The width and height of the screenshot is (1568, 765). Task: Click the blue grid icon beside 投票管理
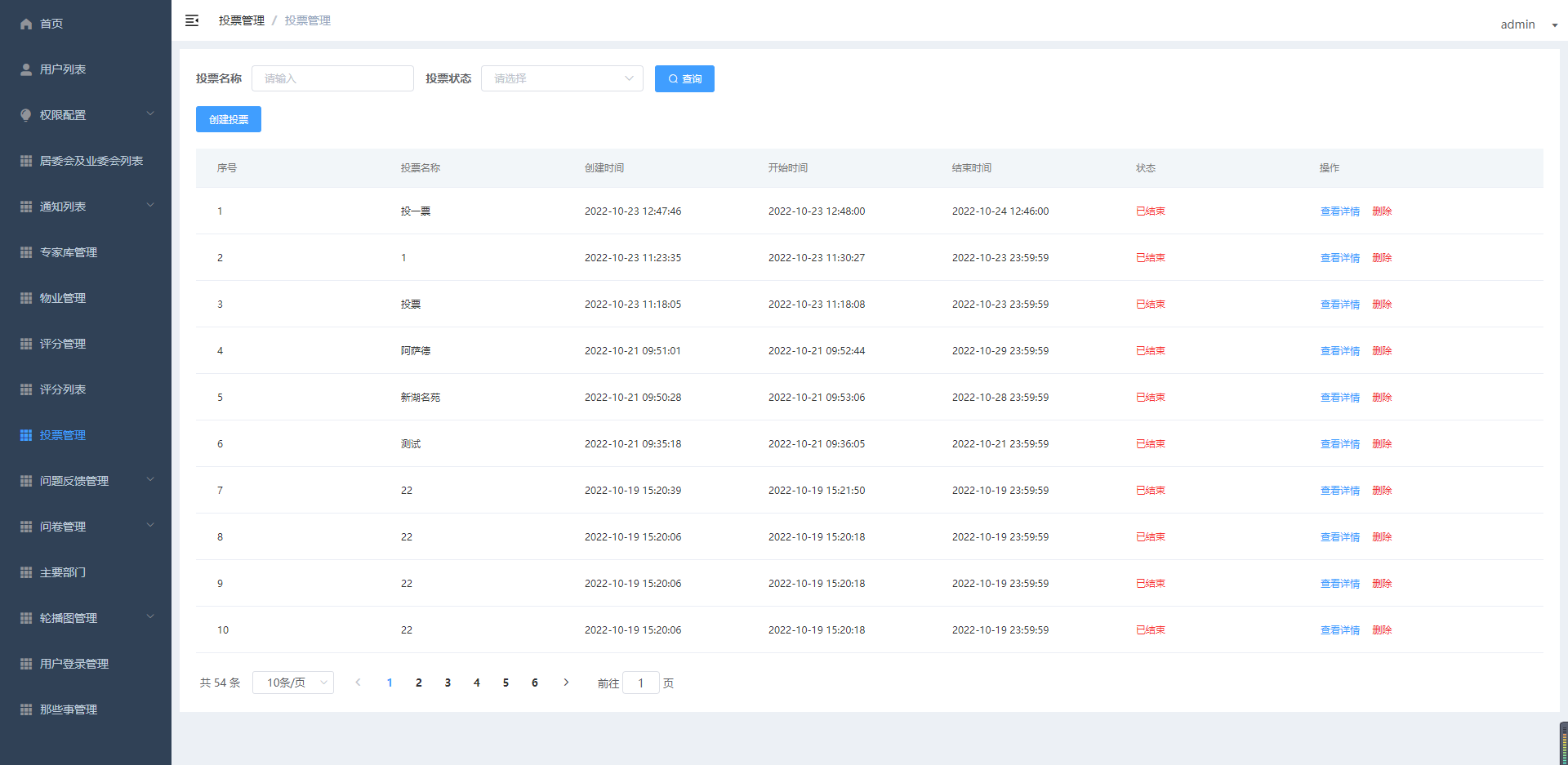(26, 435)
